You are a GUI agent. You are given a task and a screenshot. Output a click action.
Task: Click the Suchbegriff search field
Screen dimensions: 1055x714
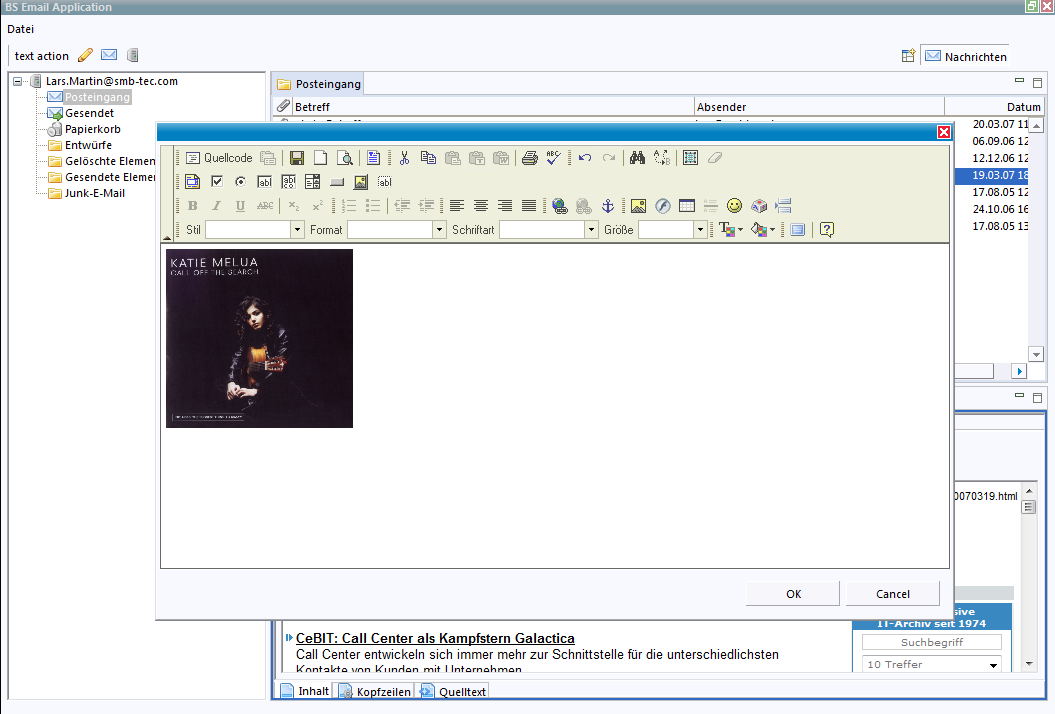pyautogui.click(x=931, y=642)
